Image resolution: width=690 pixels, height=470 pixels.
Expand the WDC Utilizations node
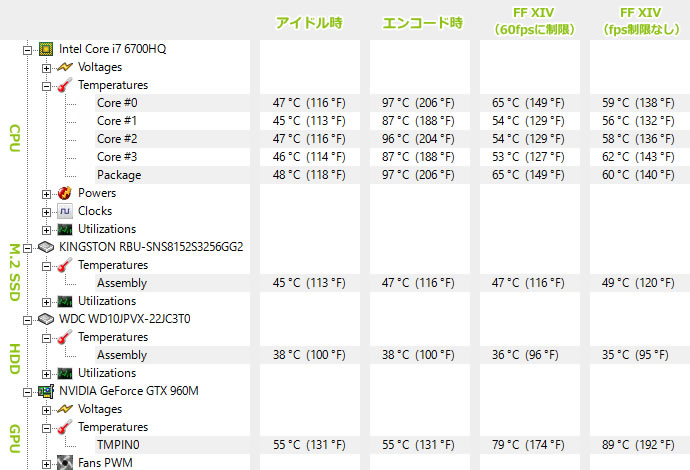(x=46, y=374)
